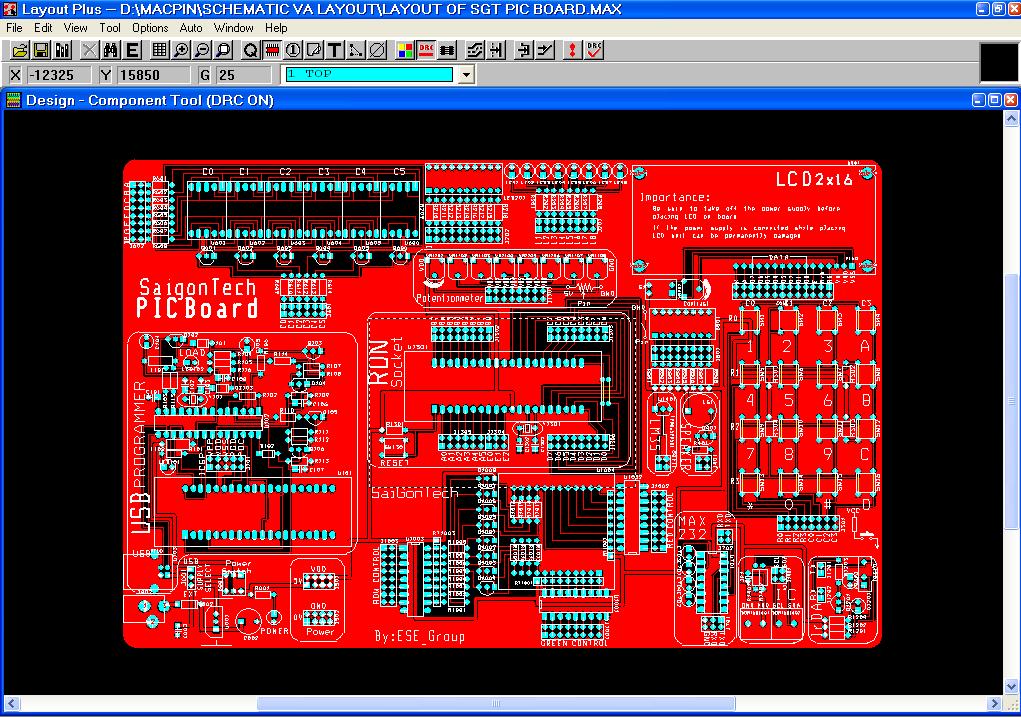This screenshot has height=717, width=1021.
Task: Save the design with the floppy disk icon
Action: tap(41, 50)
